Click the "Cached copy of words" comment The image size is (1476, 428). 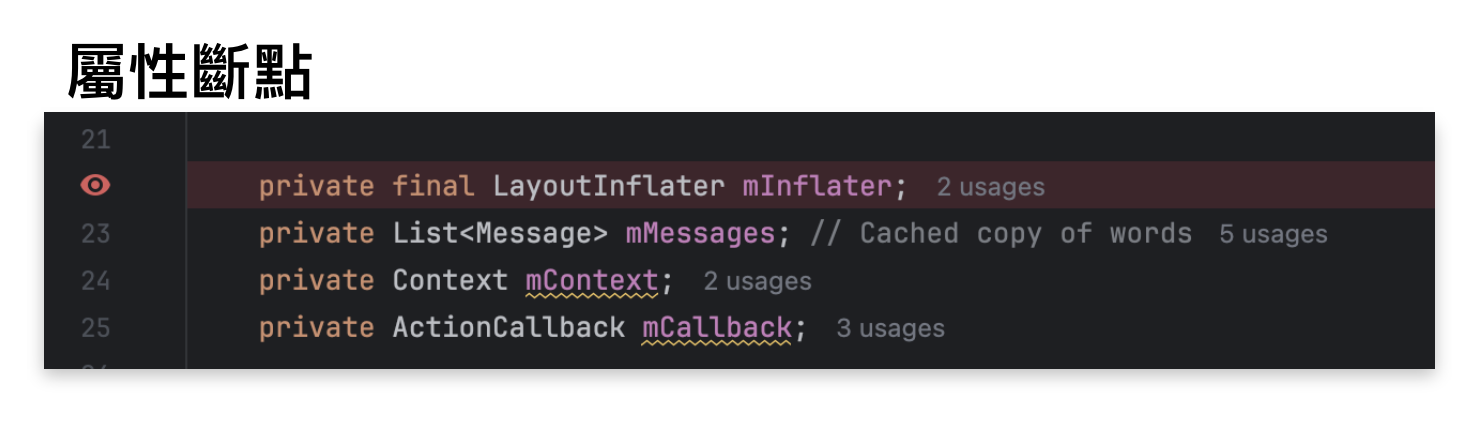1000,234
